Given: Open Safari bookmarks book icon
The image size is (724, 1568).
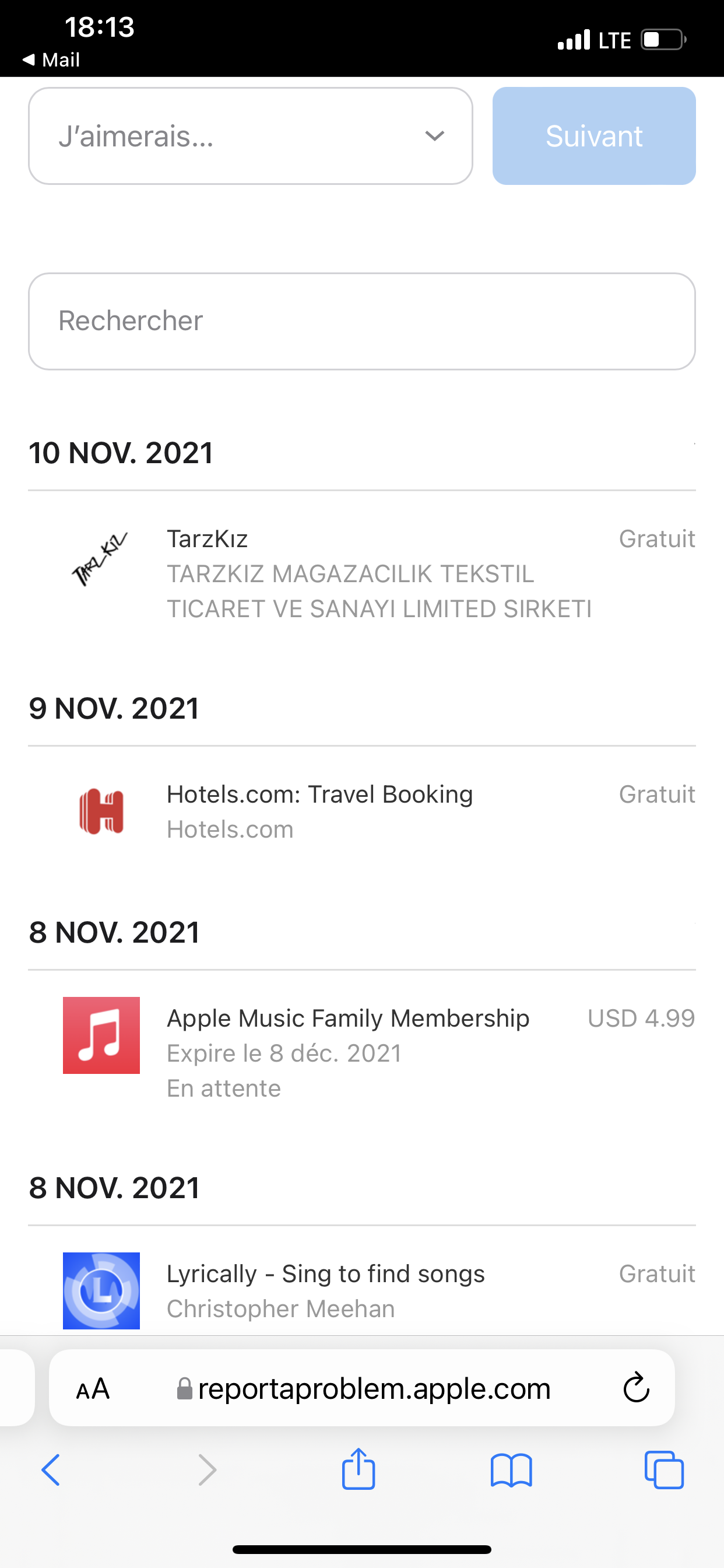Looking at the screenshot, I should click(x=511, y=1470).
